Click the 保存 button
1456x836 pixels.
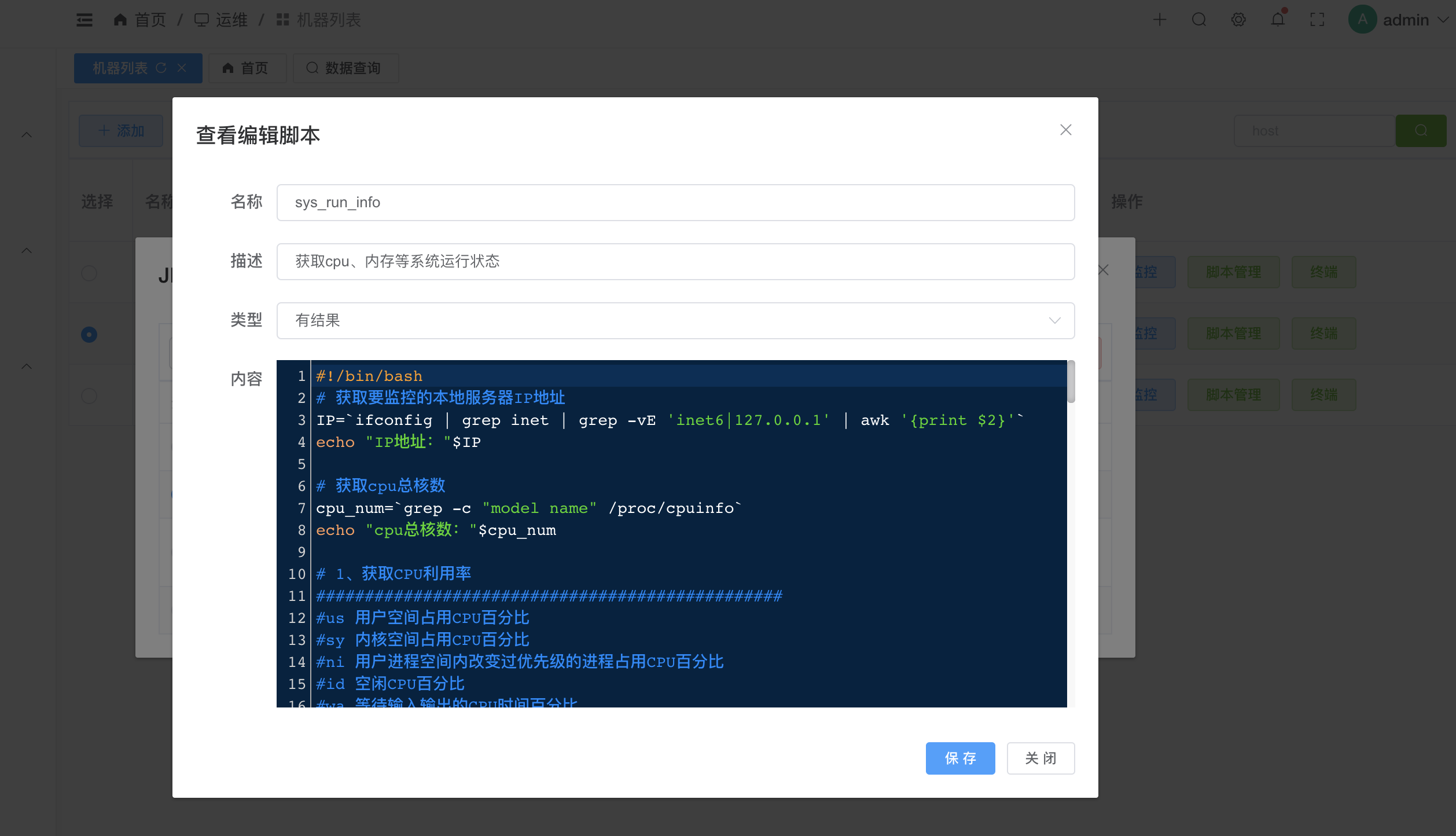[x=960, y=758]
